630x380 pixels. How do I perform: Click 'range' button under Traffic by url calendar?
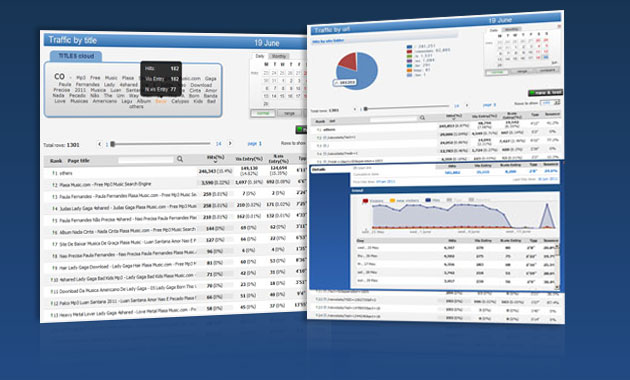522,71
